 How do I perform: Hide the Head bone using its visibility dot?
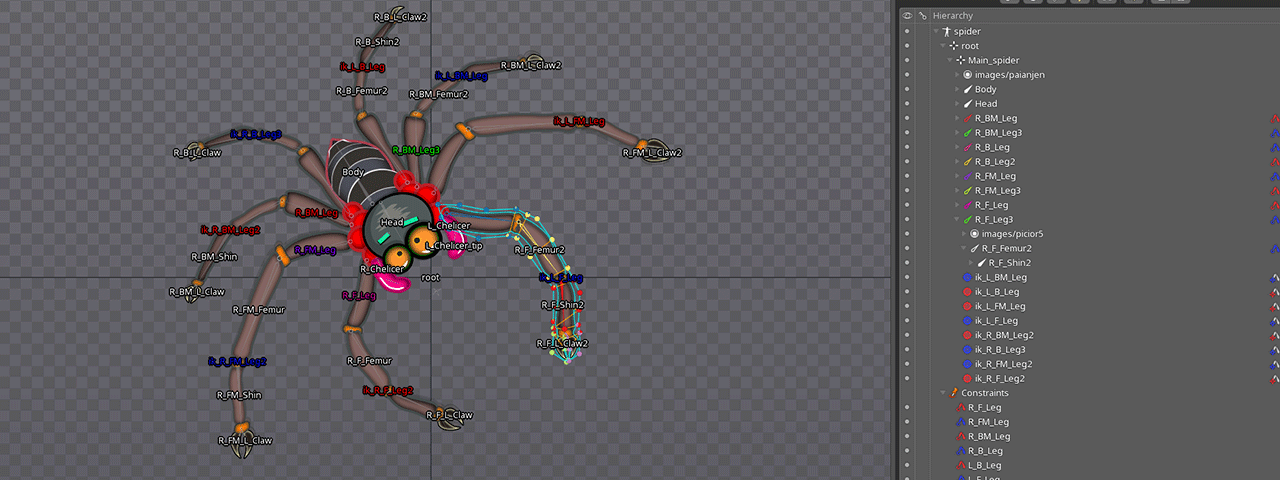coord(907,104)
